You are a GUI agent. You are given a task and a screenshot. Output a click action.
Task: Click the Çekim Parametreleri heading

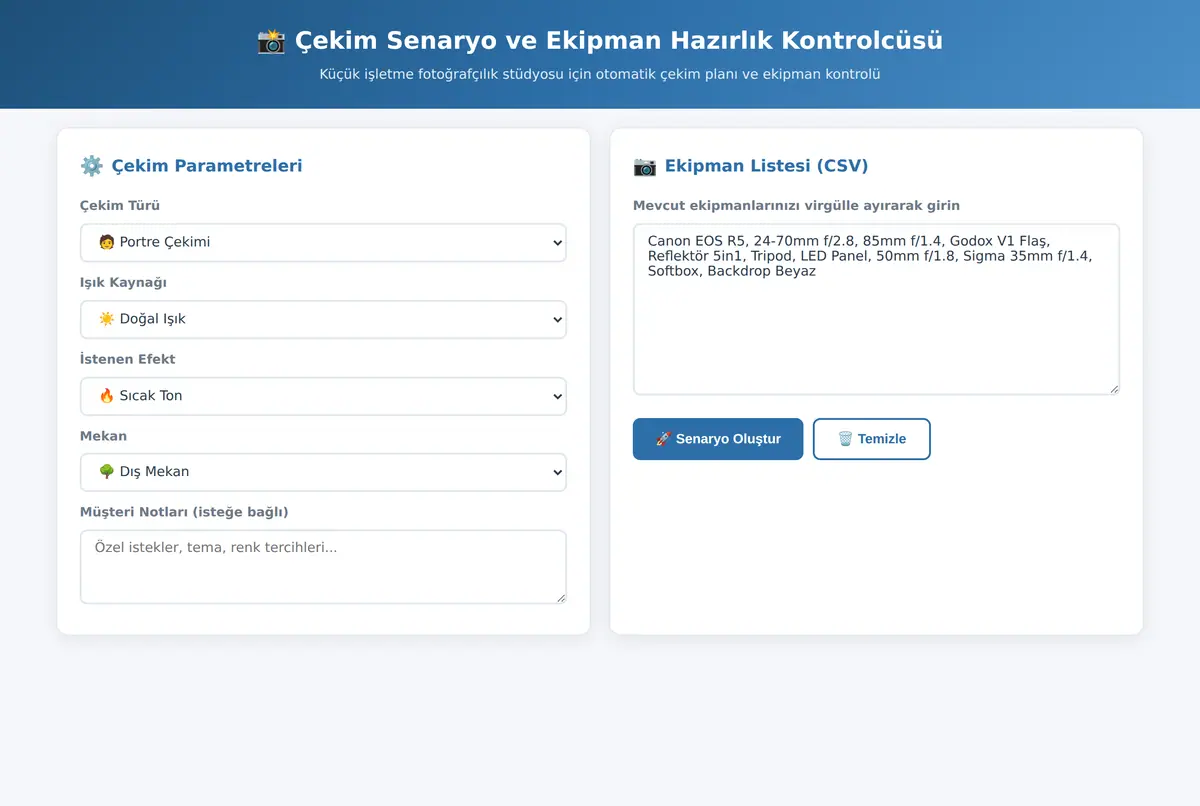click(207, 166)
